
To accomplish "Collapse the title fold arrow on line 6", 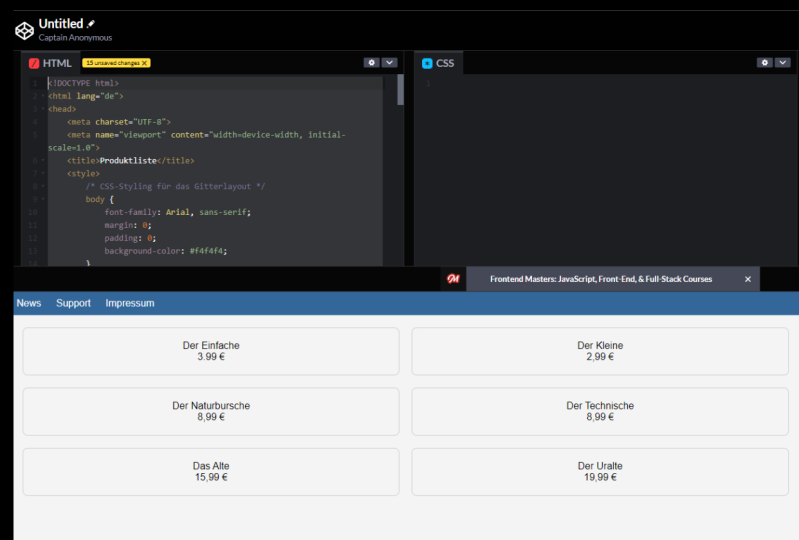I will 43,160.
